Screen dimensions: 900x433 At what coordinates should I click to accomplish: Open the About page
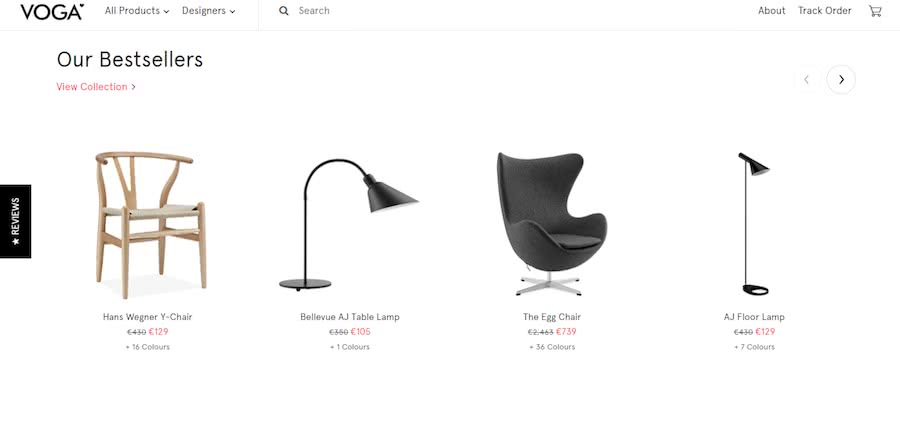click(771, 11)
